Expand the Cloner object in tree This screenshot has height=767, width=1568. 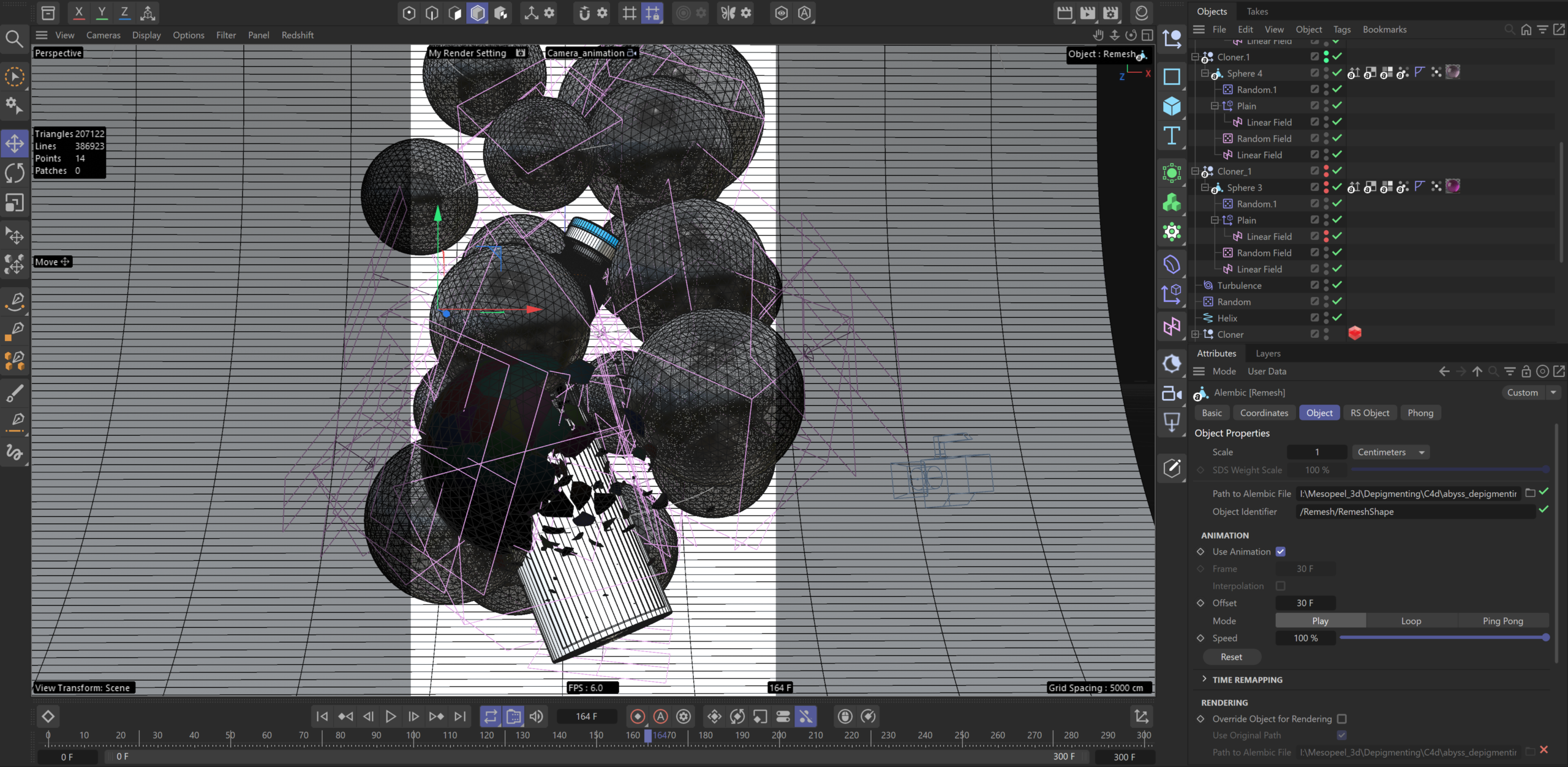pyautogui.click(x=1195, y=334)
